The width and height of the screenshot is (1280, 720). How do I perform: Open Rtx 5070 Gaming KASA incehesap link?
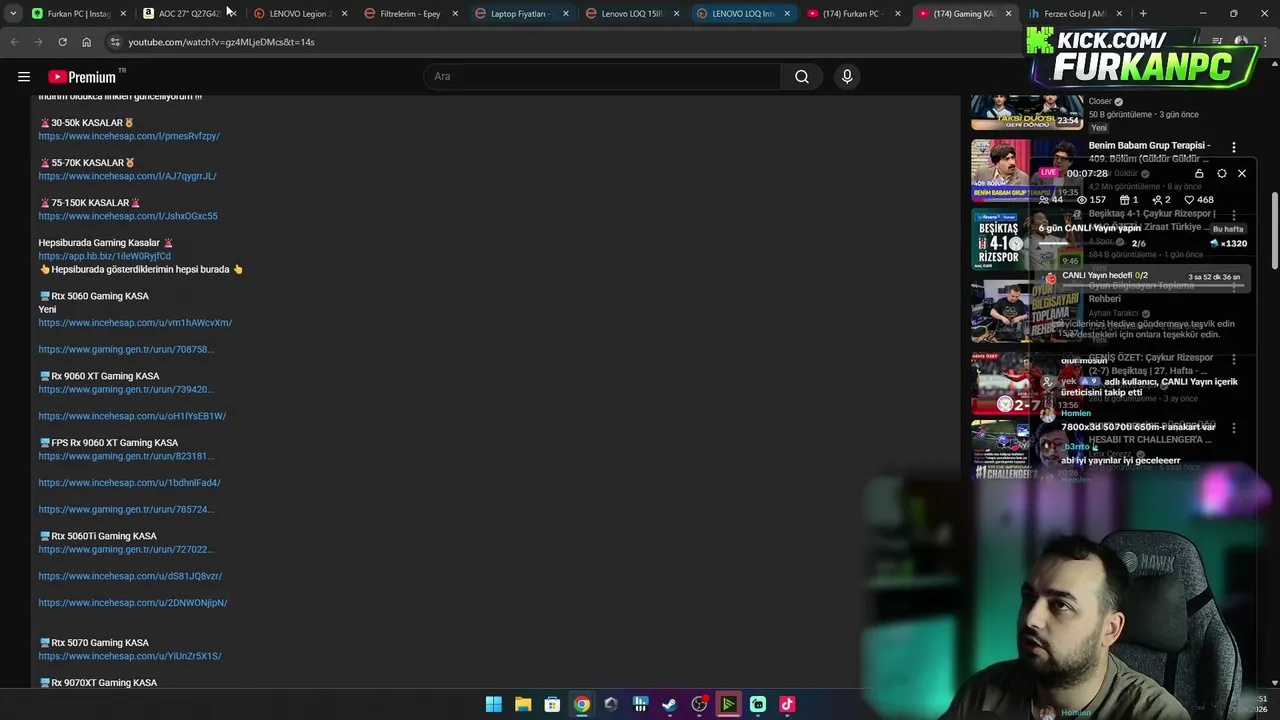tap(130, 656)
